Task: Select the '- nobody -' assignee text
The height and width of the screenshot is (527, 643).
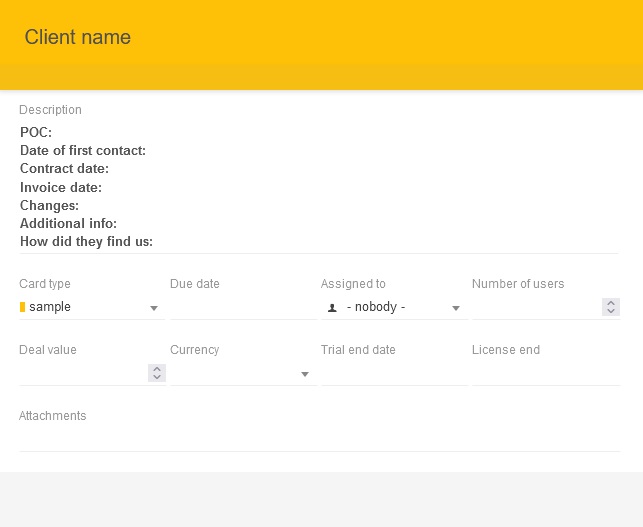Action: [x=376, y=307]
